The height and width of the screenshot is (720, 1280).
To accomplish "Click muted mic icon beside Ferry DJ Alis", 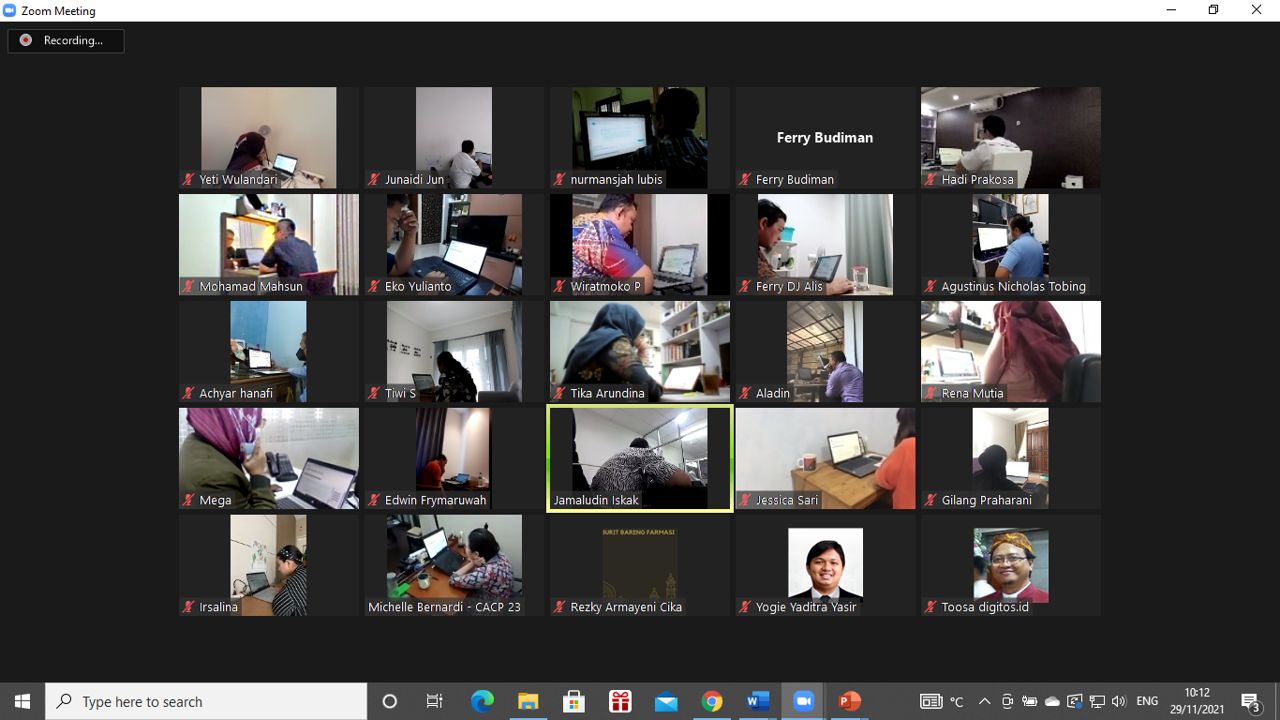I will coord(745,287).
